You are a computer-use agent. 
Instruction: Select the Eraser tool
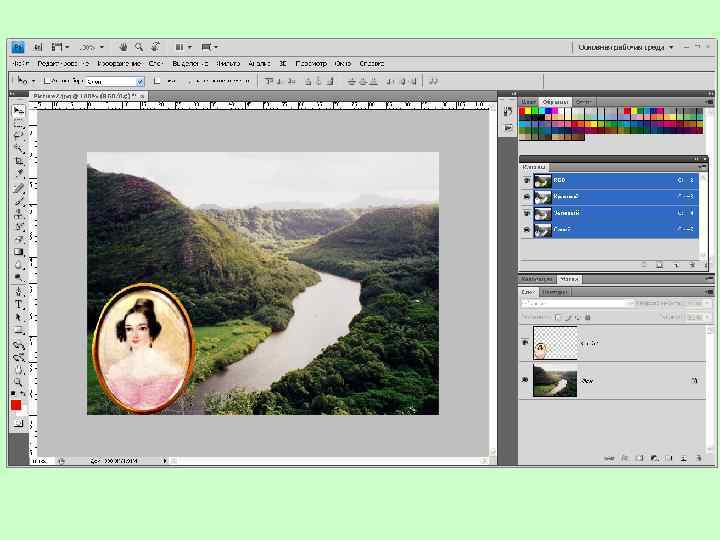point(18,239)
